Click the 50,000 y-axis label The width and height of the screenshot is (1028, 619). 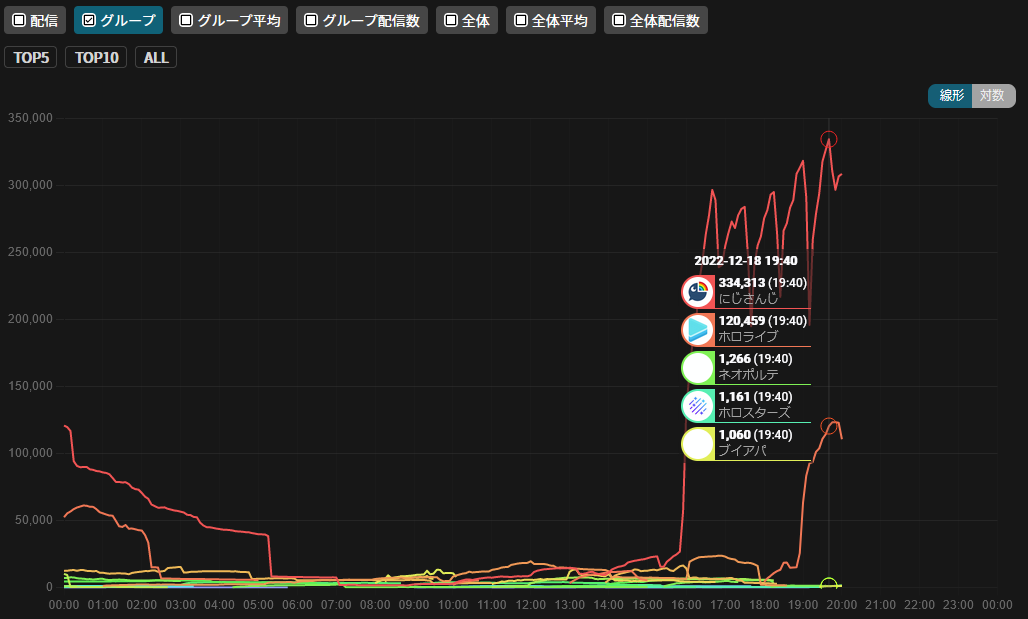34,519
